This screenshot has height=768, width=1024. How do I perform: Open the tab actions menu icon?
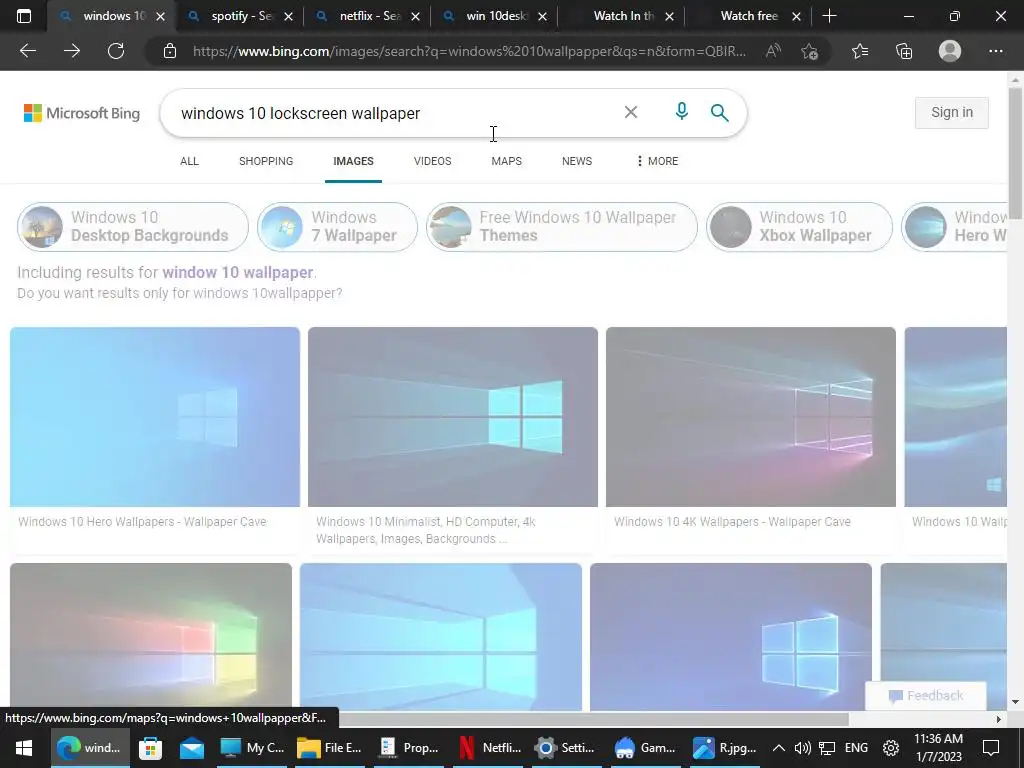click(x=24, y=16)
